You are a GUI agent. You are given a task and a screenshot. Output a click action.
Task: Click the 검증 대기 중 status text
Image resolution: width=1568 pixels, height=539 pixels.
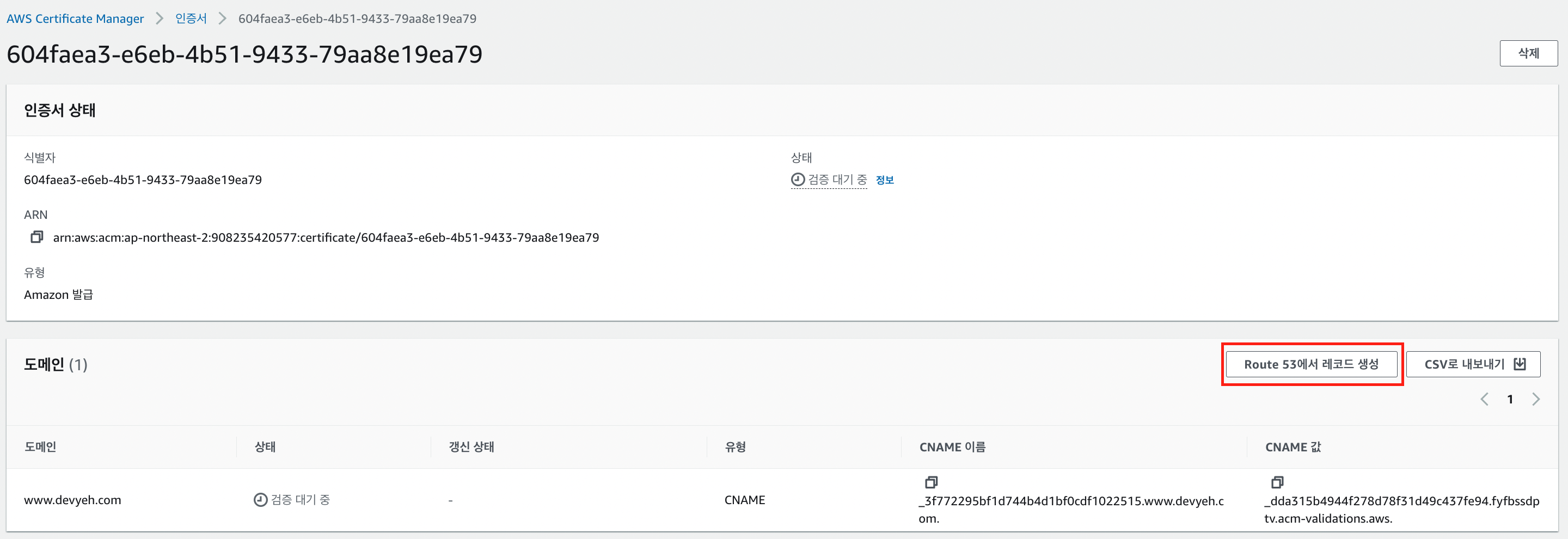click(x=837, y=180)
